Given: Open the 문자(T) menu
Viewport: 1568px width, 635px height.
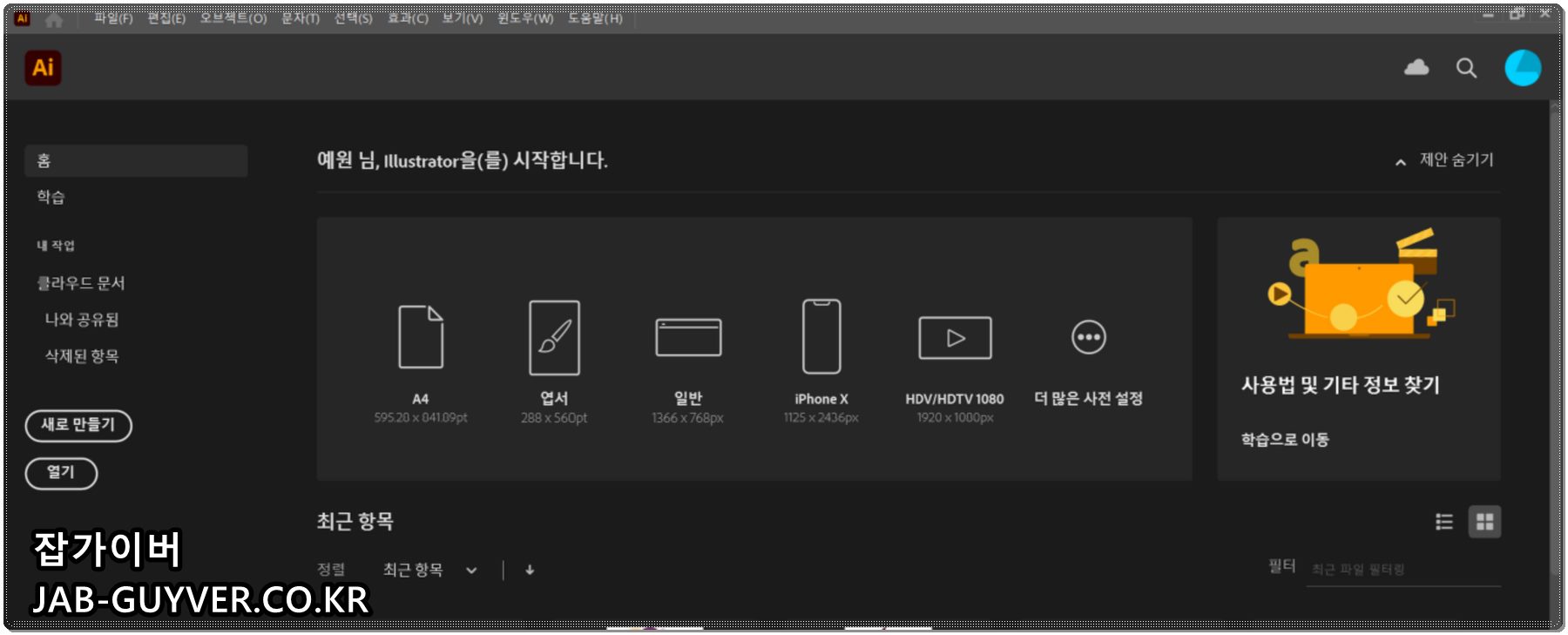Looking at the screenshot, I should click(x=301, y=18).
